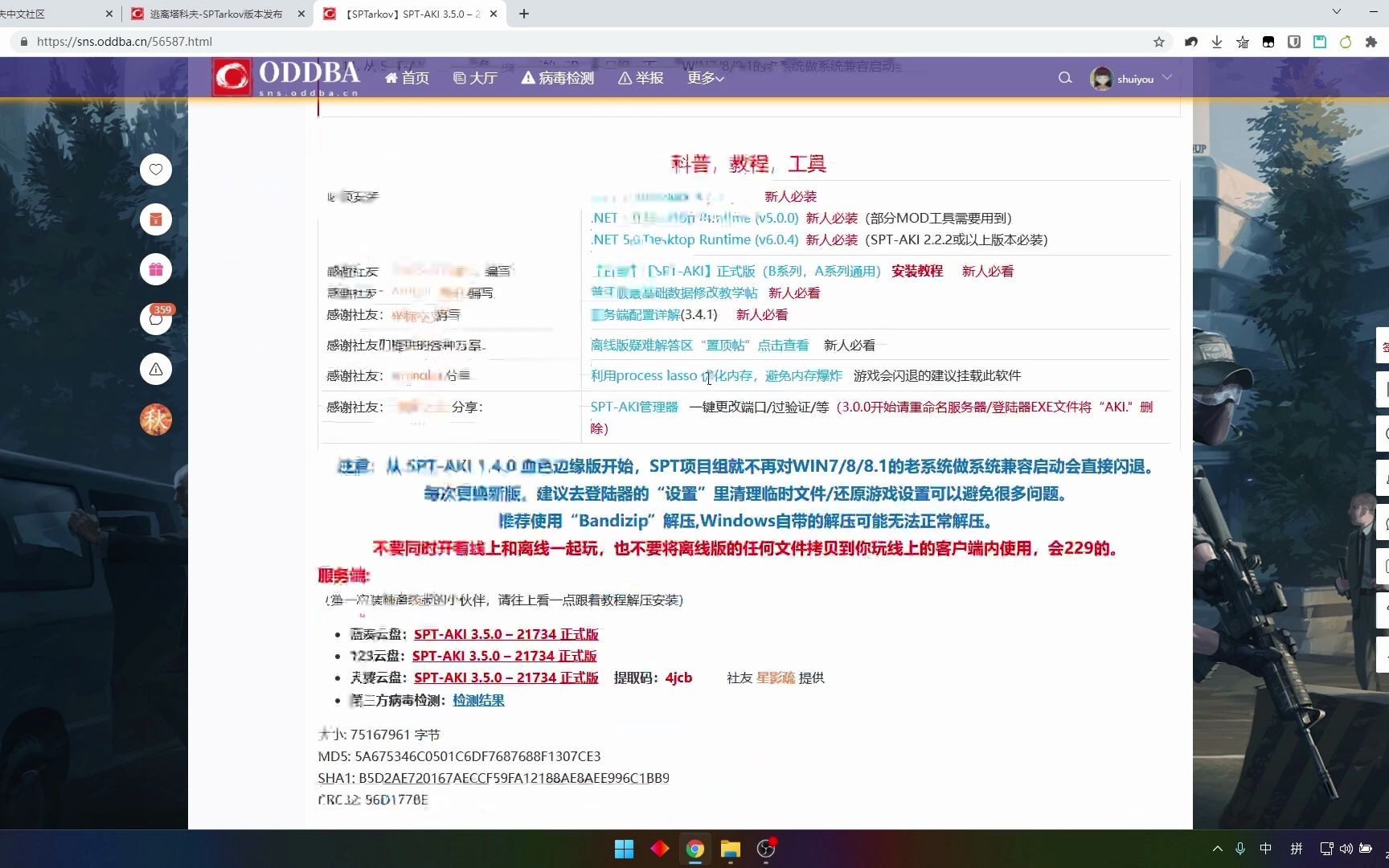Bookmark page with star icon in address bar
Image resolution: width=1389 pixels, height=868 pixels.
tap(1159, 42)
